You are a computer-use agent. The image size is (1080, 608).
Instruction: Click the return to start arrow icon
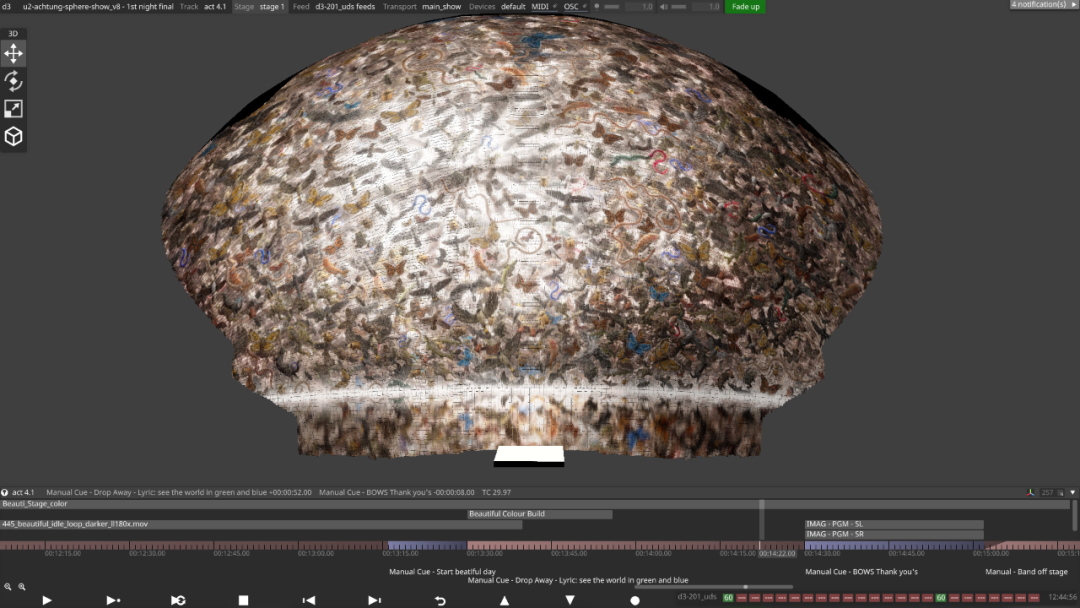click(x=439, y=600)
